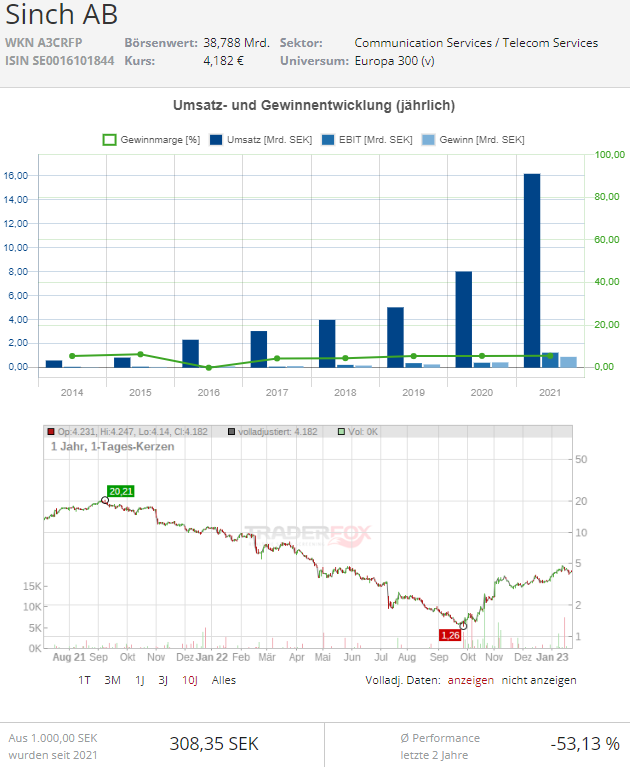Toggle Gewinnmarge [%] legend swatch

pos(110,140)
